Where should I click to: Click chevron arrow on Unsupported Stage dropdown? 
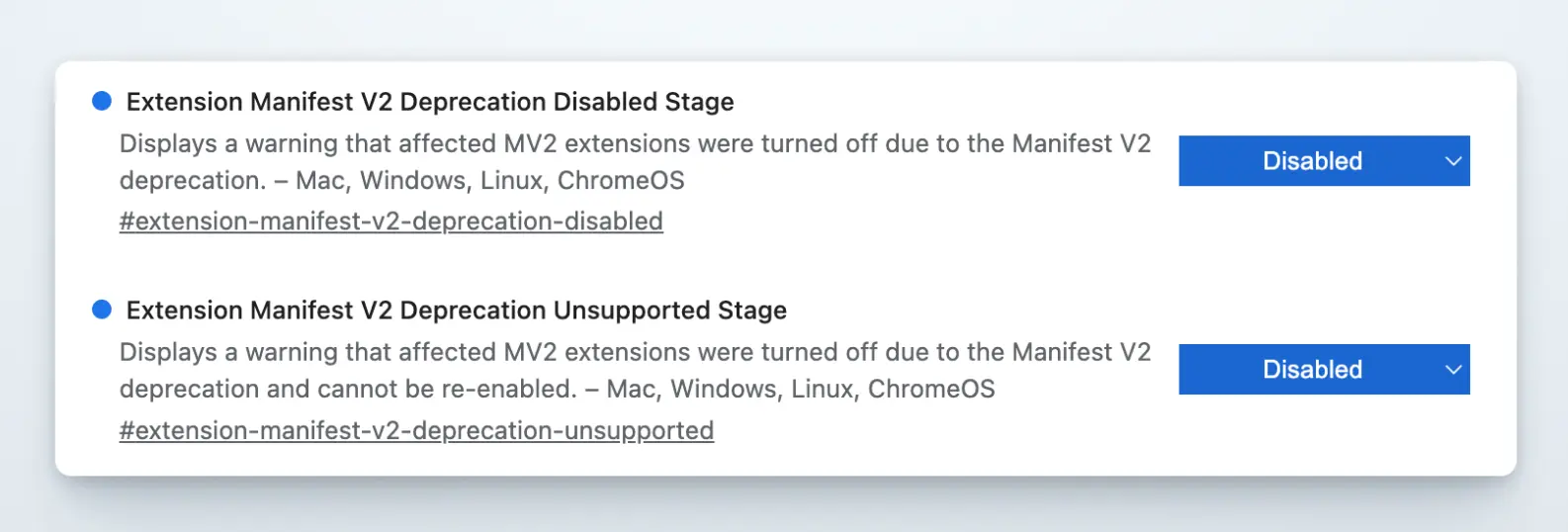1452,370
